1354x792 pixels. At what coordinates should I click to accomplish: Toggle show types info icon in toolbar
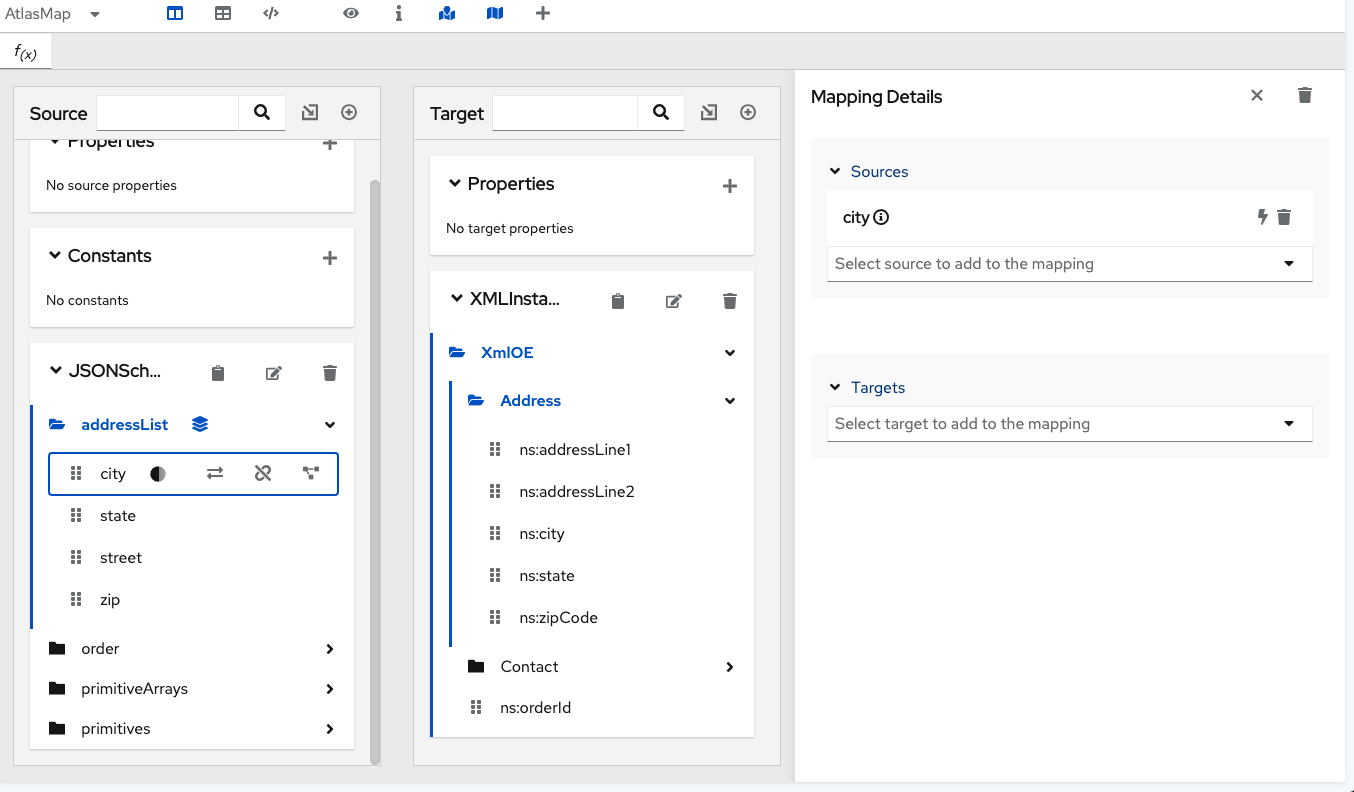pyautogui.click(x=399, y=14)
